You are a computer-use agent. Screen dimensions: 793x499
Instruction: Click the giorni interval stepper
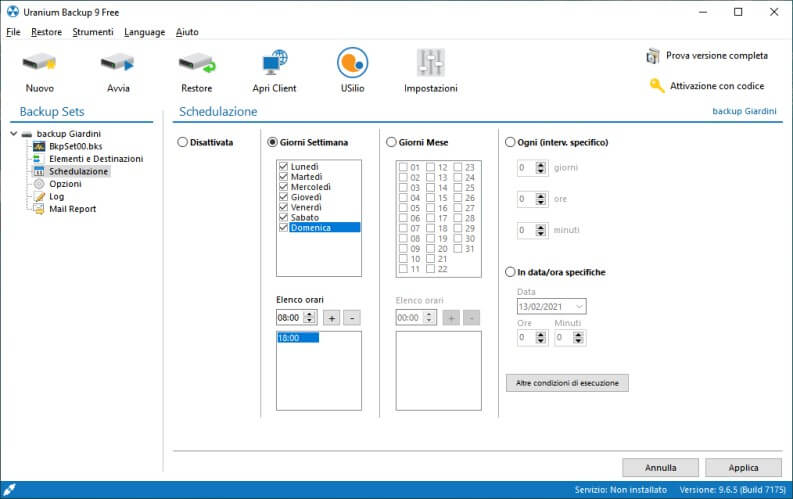click(541, 168)
